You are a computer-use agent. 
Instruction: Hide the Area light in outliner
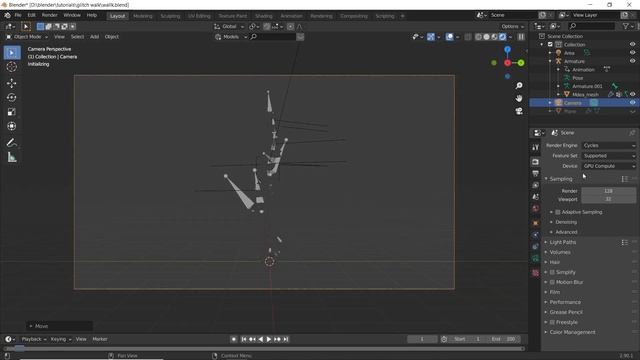pyautogui.click(x=632, y=53)
